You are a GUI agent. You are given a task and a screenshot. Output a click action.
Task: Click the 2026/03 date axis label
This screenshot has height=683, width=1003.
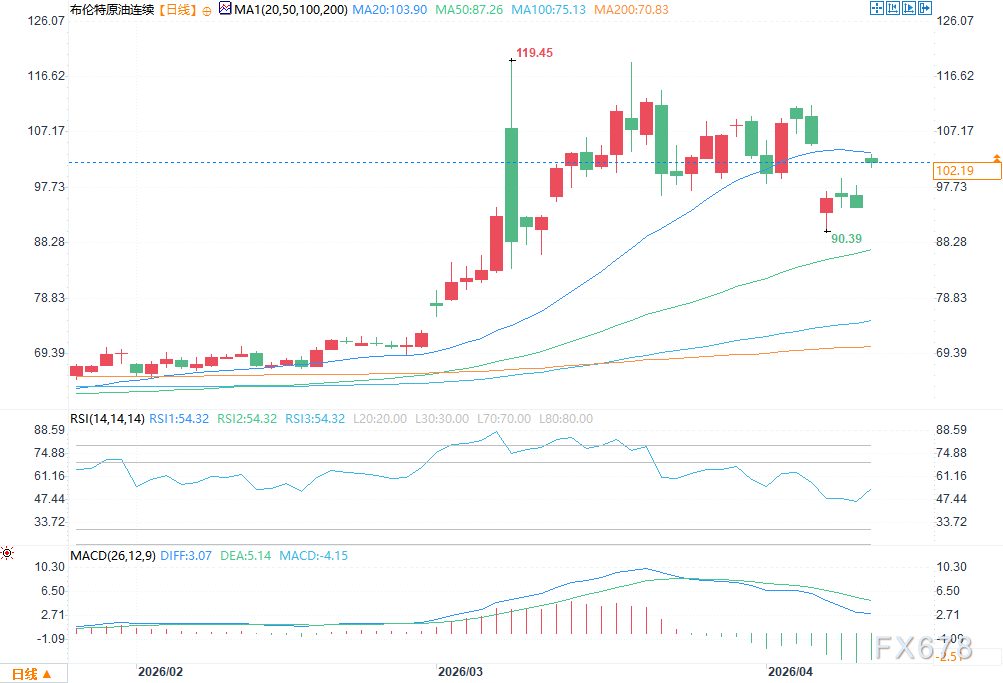pos(461,671)
